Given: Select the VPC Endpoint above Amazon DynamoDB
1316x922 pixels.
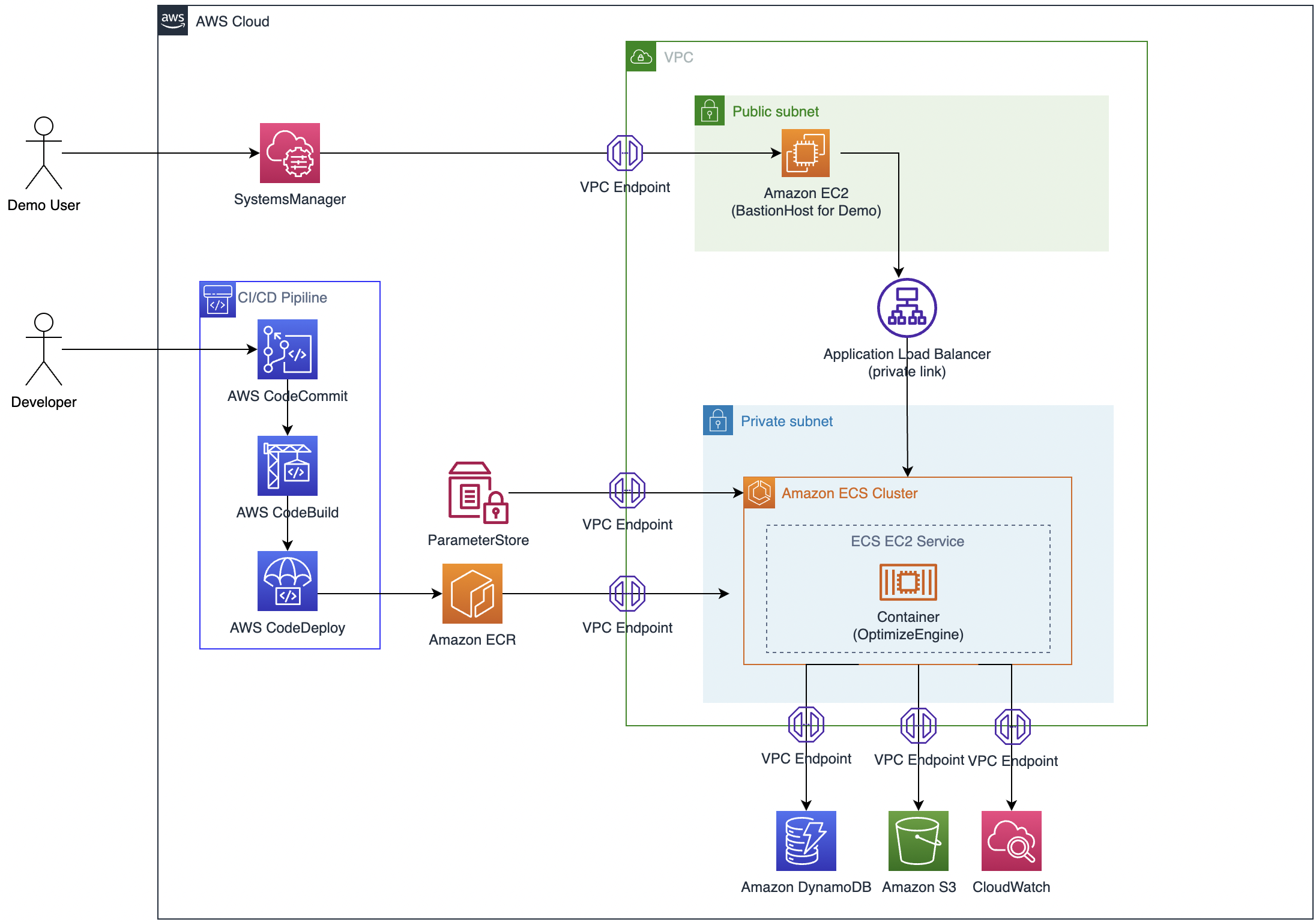Looking at the screenshot, I should pos(806,725).
